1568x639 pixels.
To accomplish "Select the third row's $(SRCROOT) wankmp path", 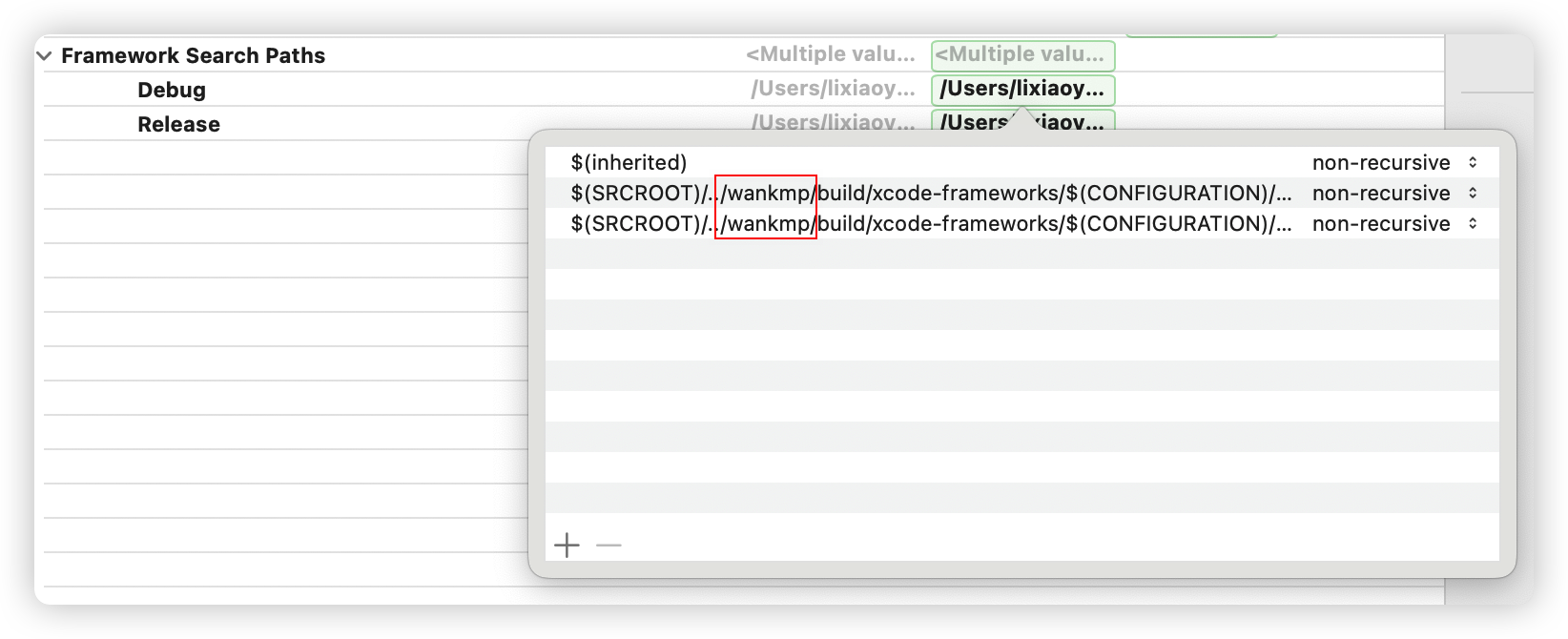I will (x=930, y=224).
